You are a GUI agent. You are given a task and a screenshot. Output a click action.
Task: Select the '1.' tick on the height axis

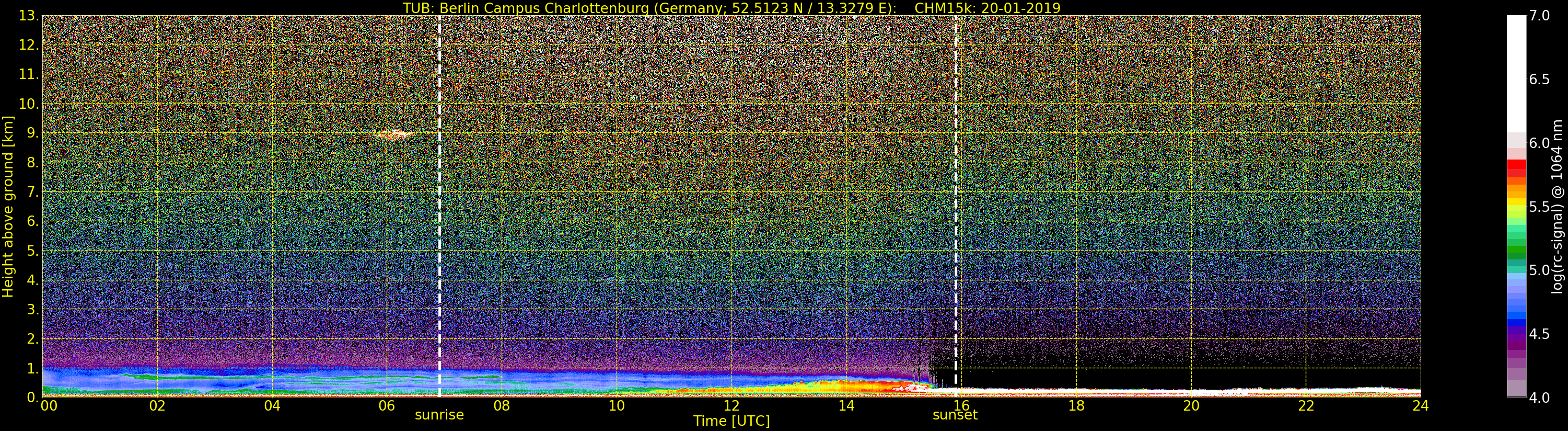tap(32, 368)
